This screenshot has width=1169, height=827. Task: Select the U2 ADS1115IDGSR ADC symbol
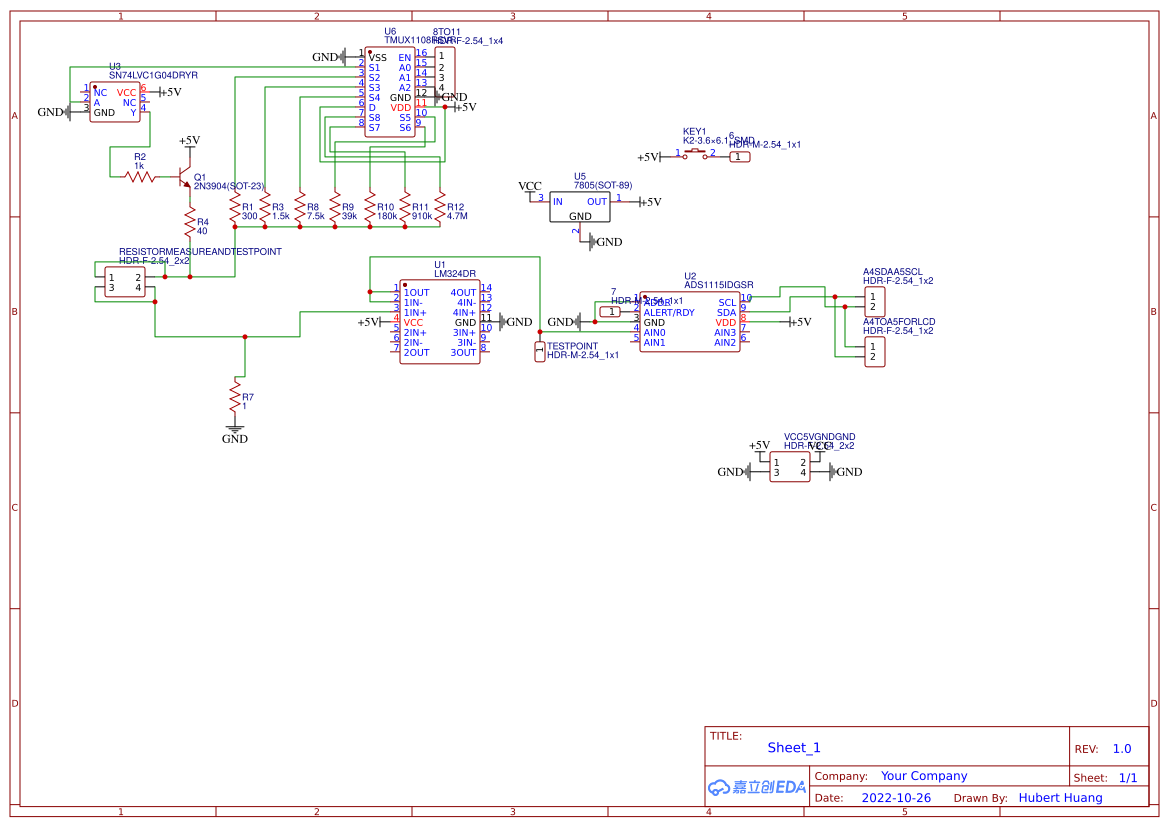point(688,320)
